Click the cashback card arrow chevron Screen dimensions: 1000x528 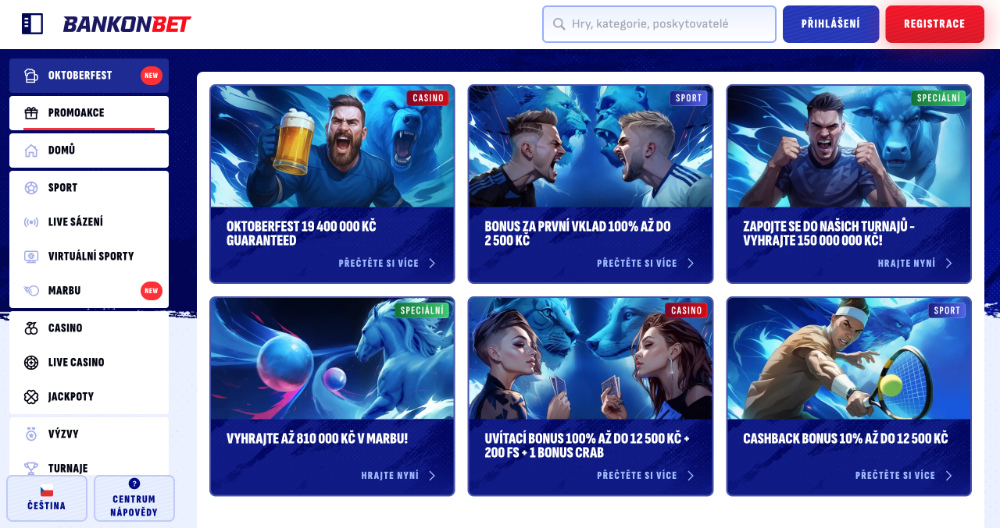coord(949,476)
